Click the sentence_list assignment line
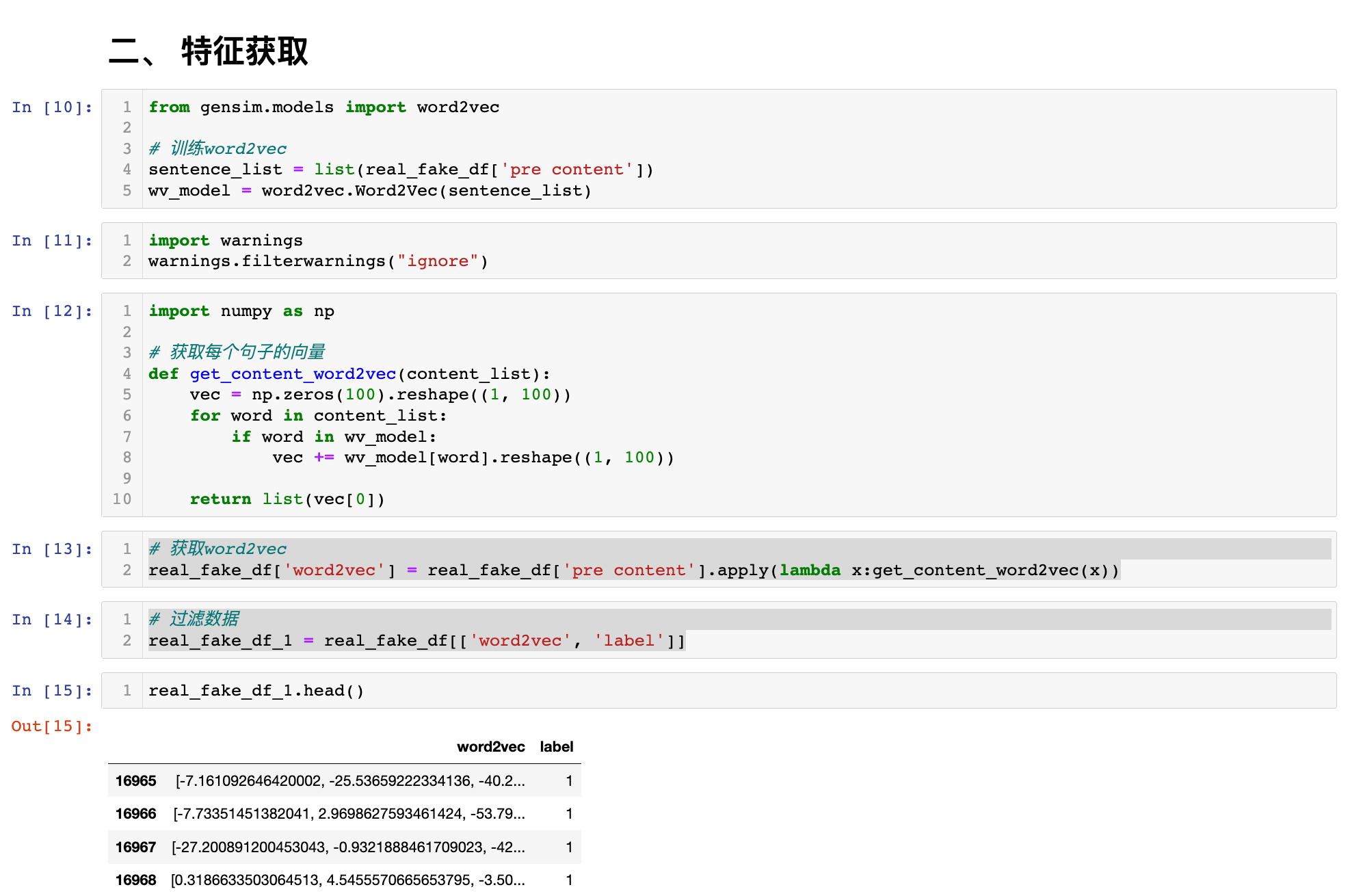 400,170
